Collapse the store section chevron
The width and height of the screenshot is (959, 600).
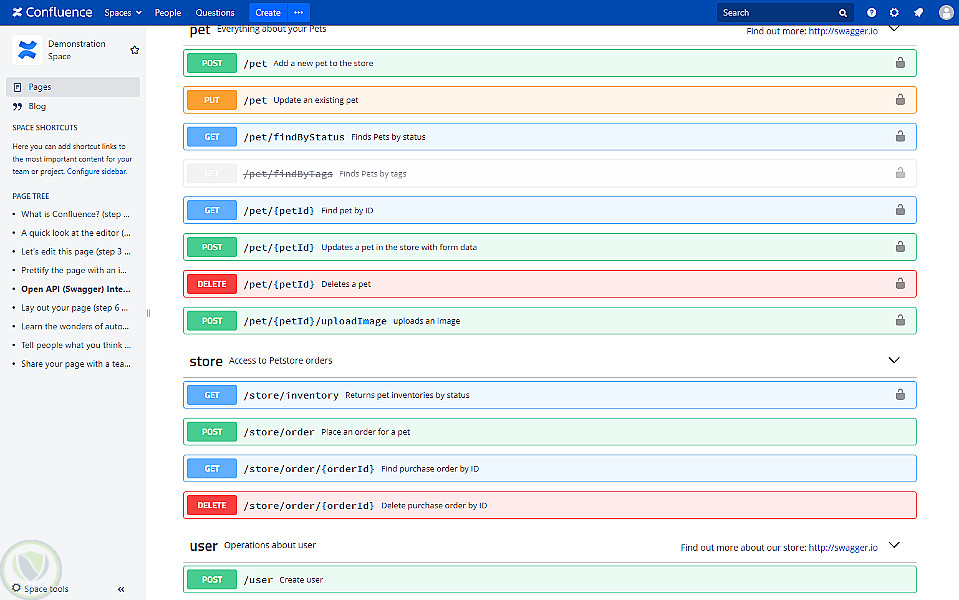(x=894, y=360)
